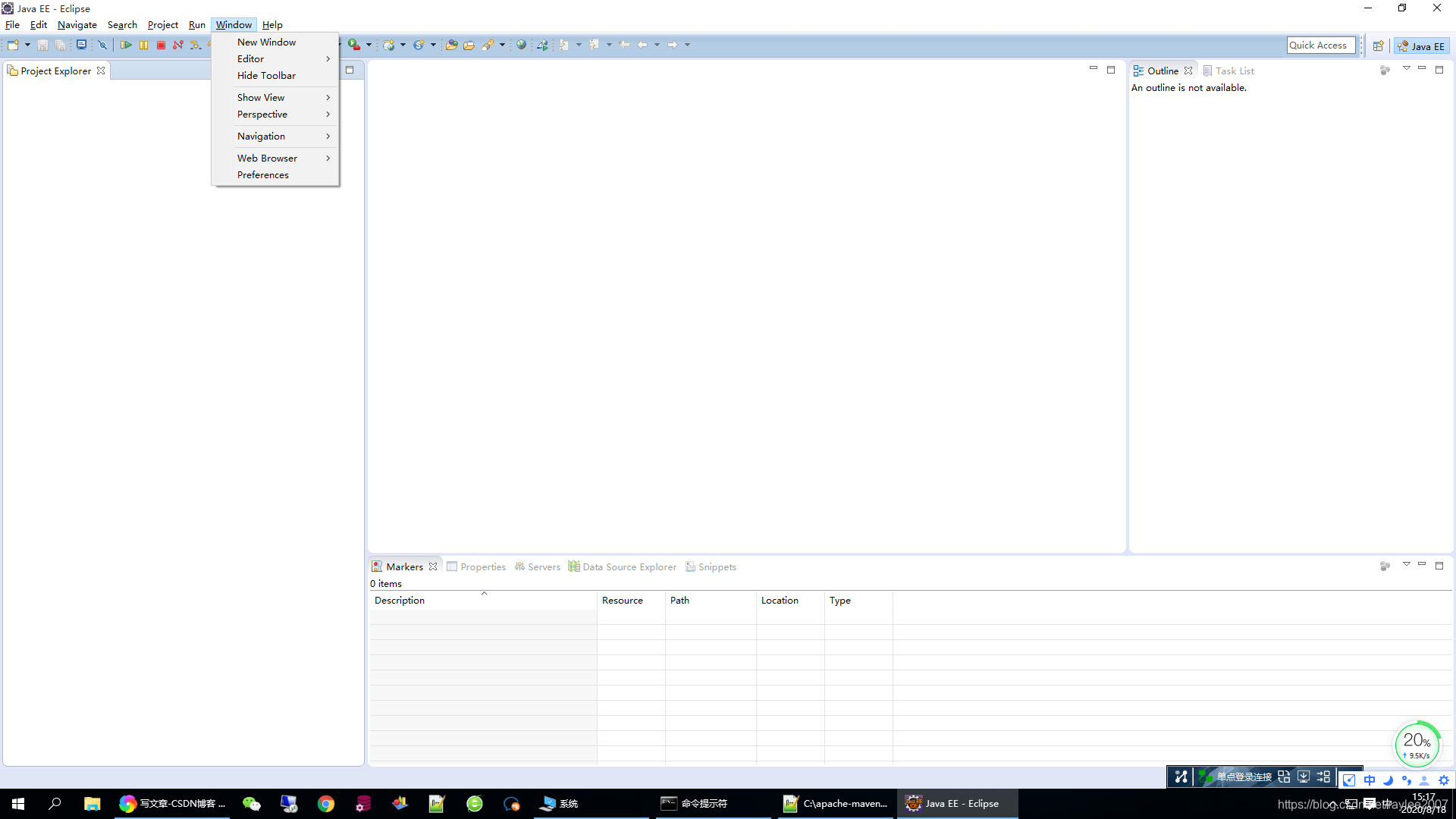The height and width of the screenshot is (819, 1456).
Task: Click the yellow Suspend debug icon
Action: pyautogui.click(x=143, y=45)
